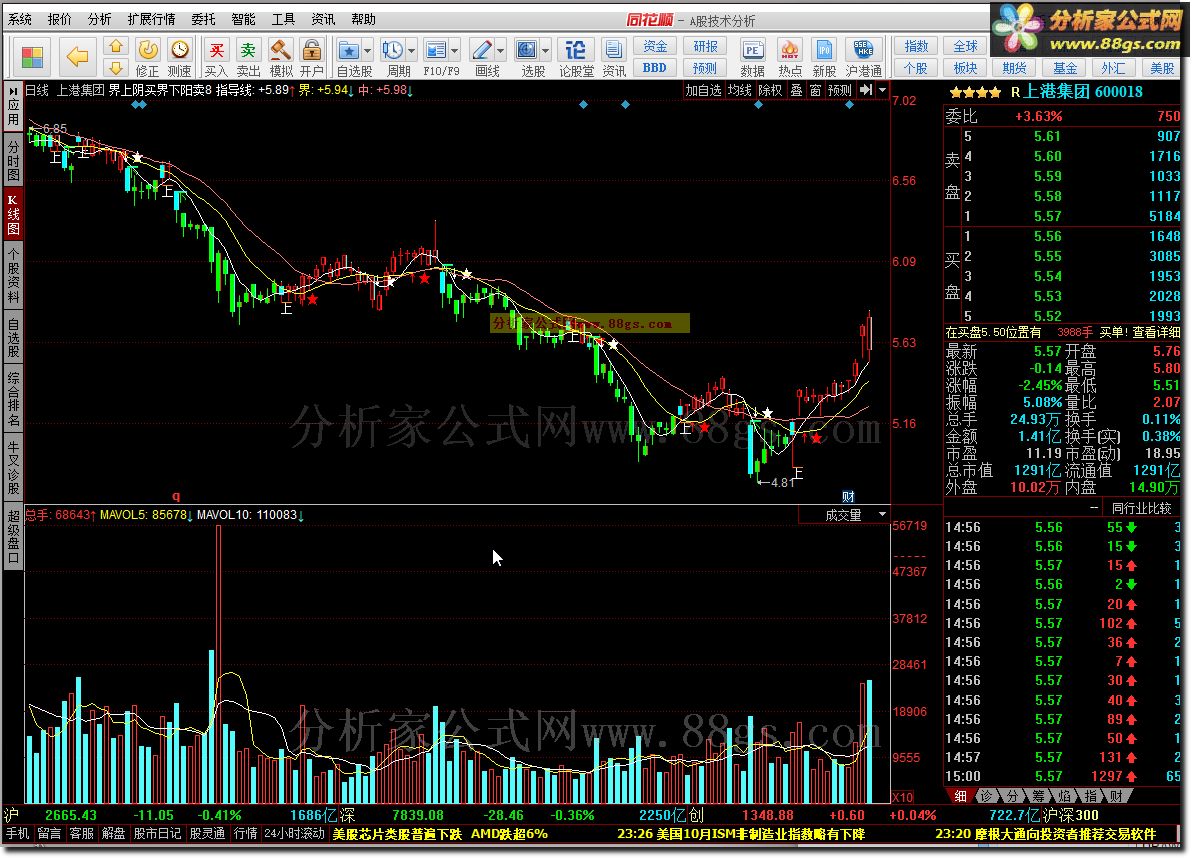Image resolution: width=1192 pixels, height=858 pixels.
Task: Click the BBD toolbar button
Action: [x=655, y=68]
